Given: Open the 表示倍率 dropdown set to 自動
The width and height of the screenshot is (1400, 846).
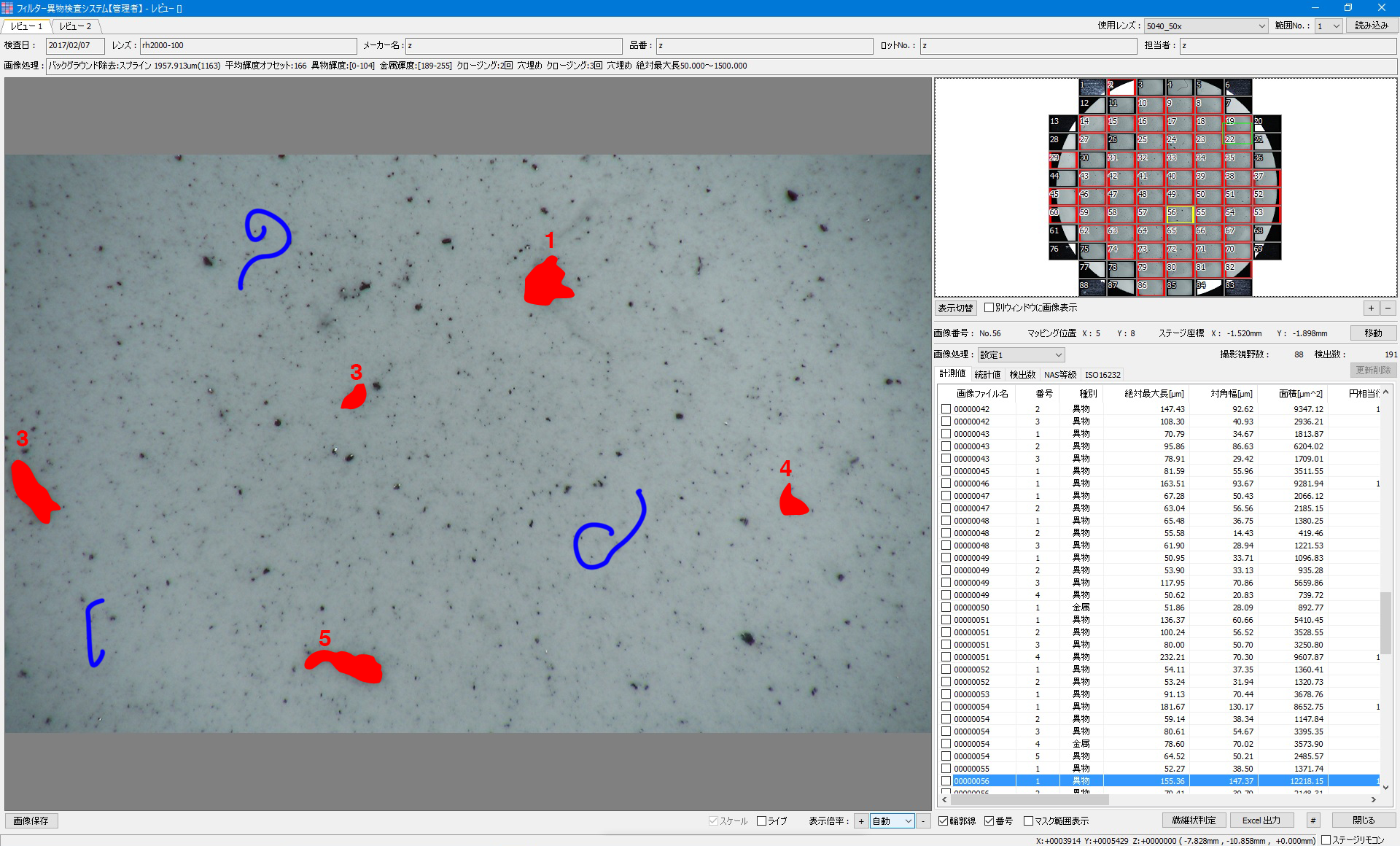Looking at the screenshot, I should coord(892,821).
